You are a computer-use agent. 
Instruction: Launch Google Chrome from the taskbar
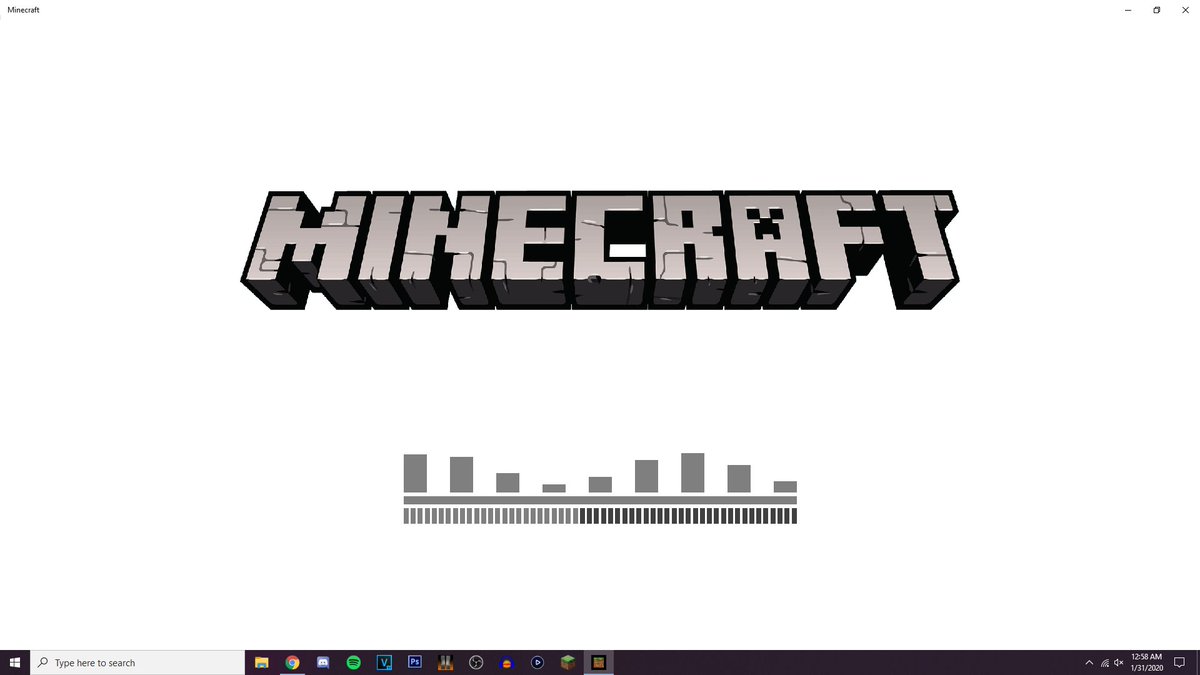292,662
